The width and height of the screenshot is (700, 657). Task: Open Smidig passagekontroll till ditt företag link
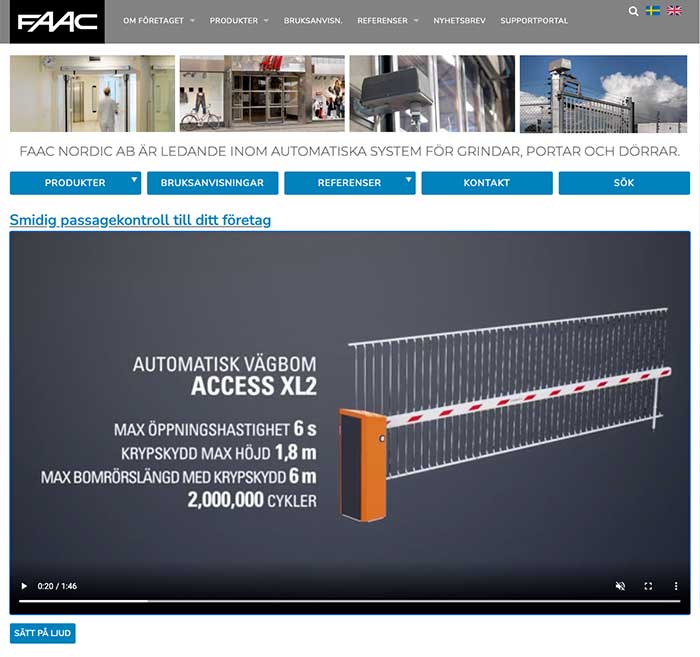(x=140, y=220)
